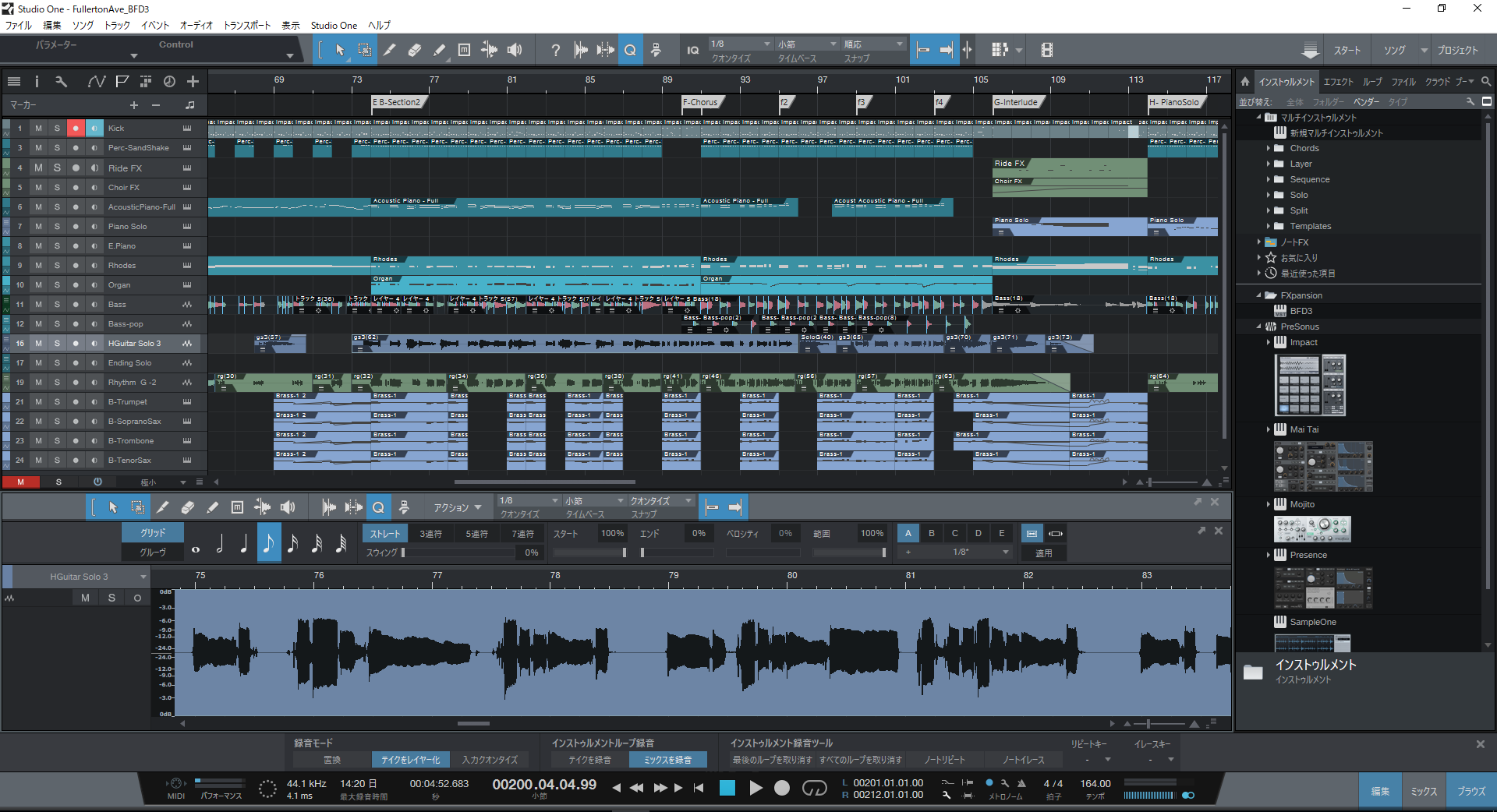
Task: Select the Arrow tool in main toolbar
Action: (340, 50)
